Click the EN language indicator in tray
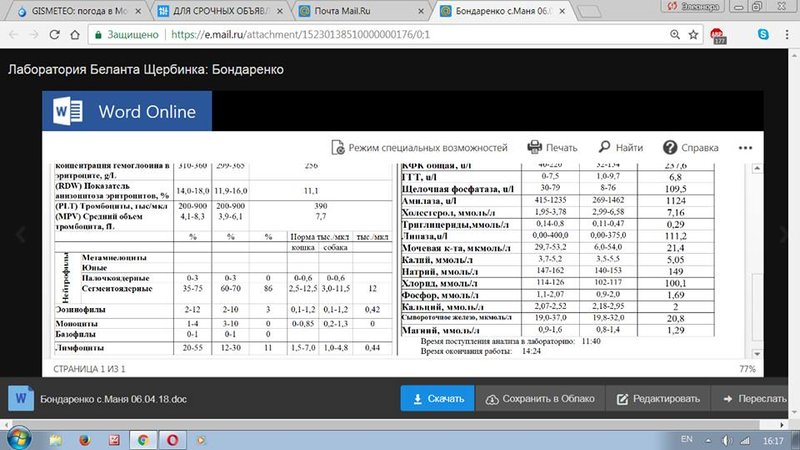800x450 pixels. (687, 439)
